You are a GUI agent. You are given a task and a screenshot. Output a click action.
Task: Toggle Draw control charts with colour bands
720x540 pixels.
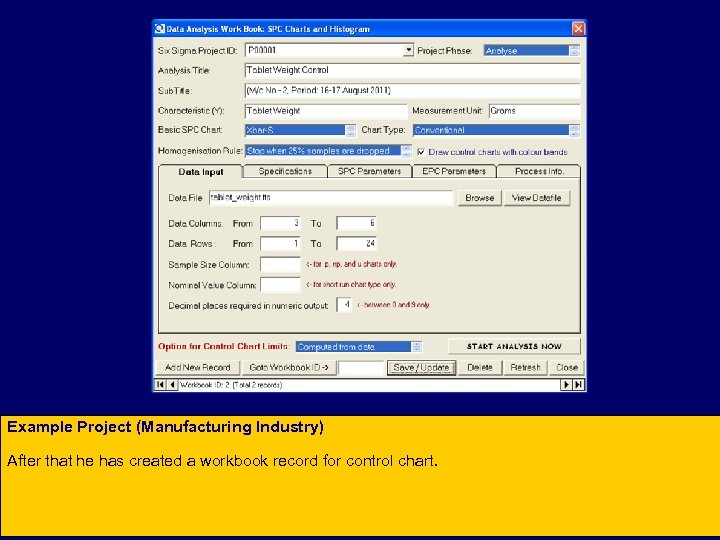click(421, 152)
